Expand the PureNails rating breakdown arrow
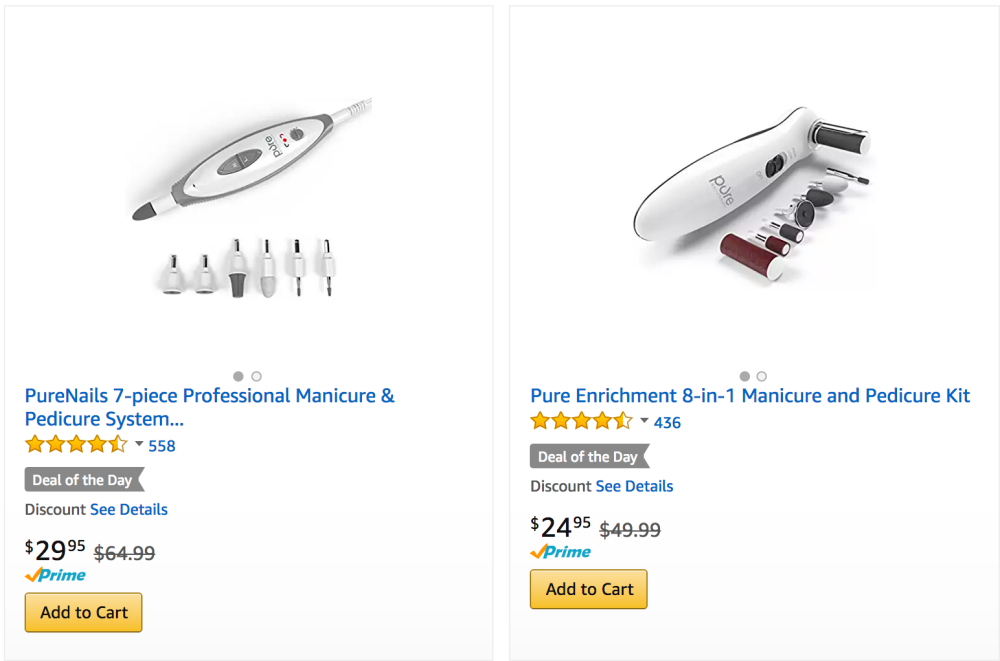The image size is (1000, 661). [x=139, y=445]
